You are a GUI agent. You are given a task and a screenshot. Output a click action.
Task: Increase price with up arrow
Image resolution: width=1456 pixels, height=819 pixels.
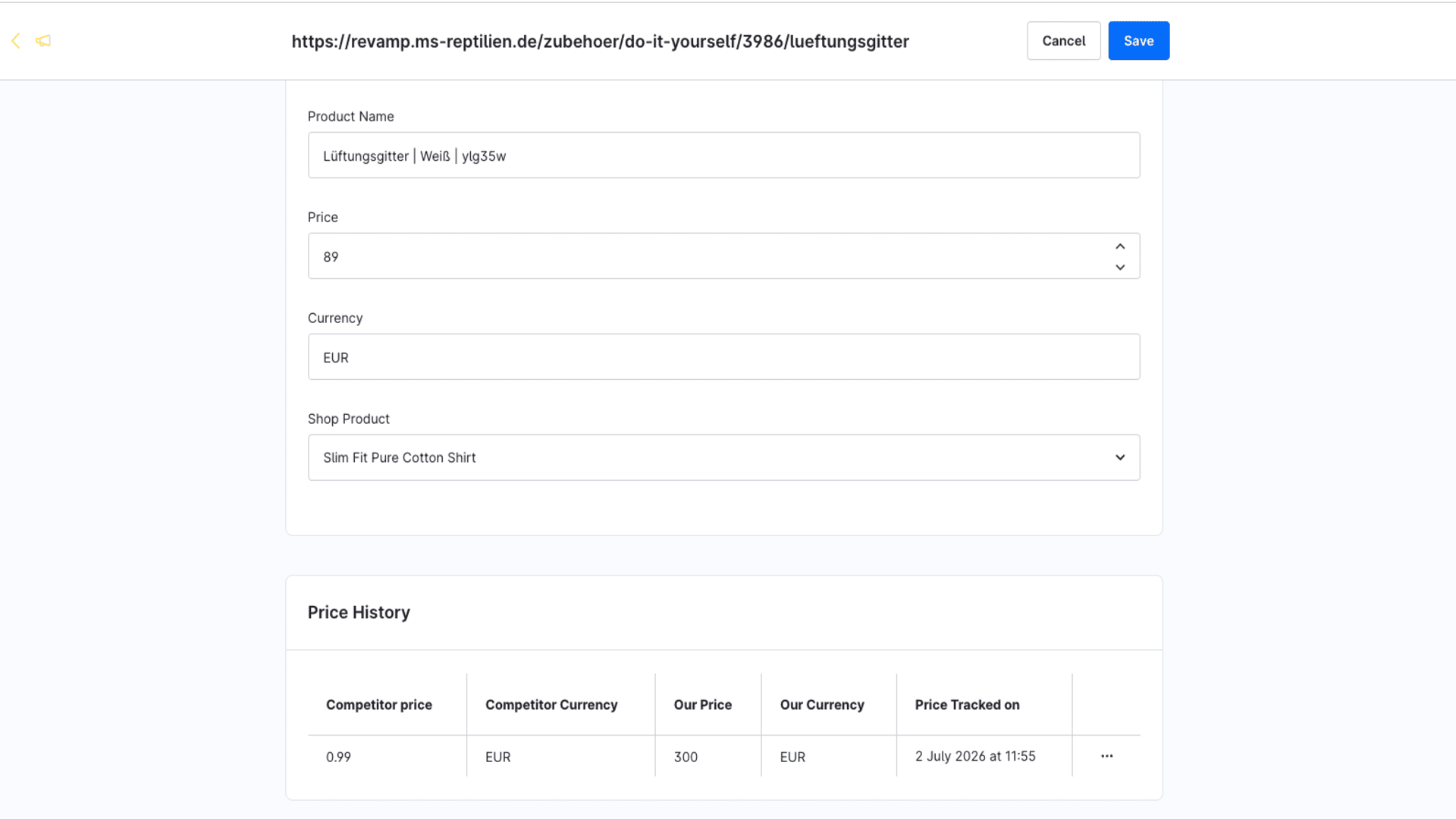[1120, 246]
